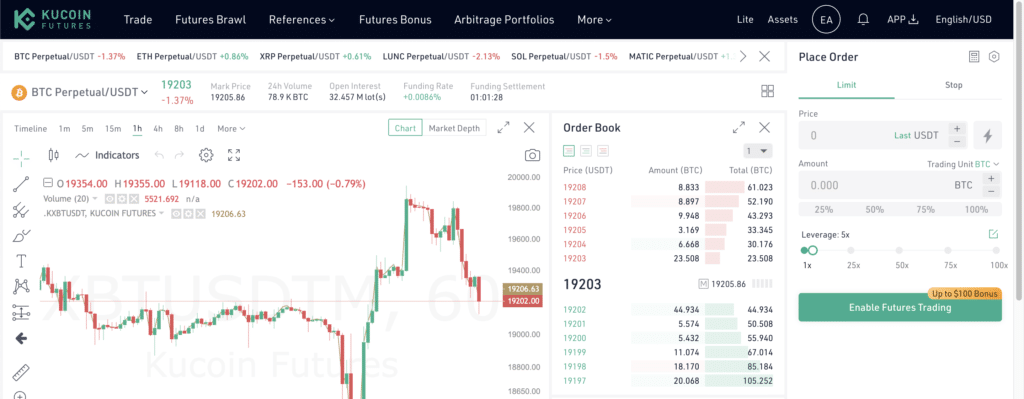The height and width of the screenshot is (399, 1024).
Task: Undo the last chart action
Action: click(x=158, y=155)
